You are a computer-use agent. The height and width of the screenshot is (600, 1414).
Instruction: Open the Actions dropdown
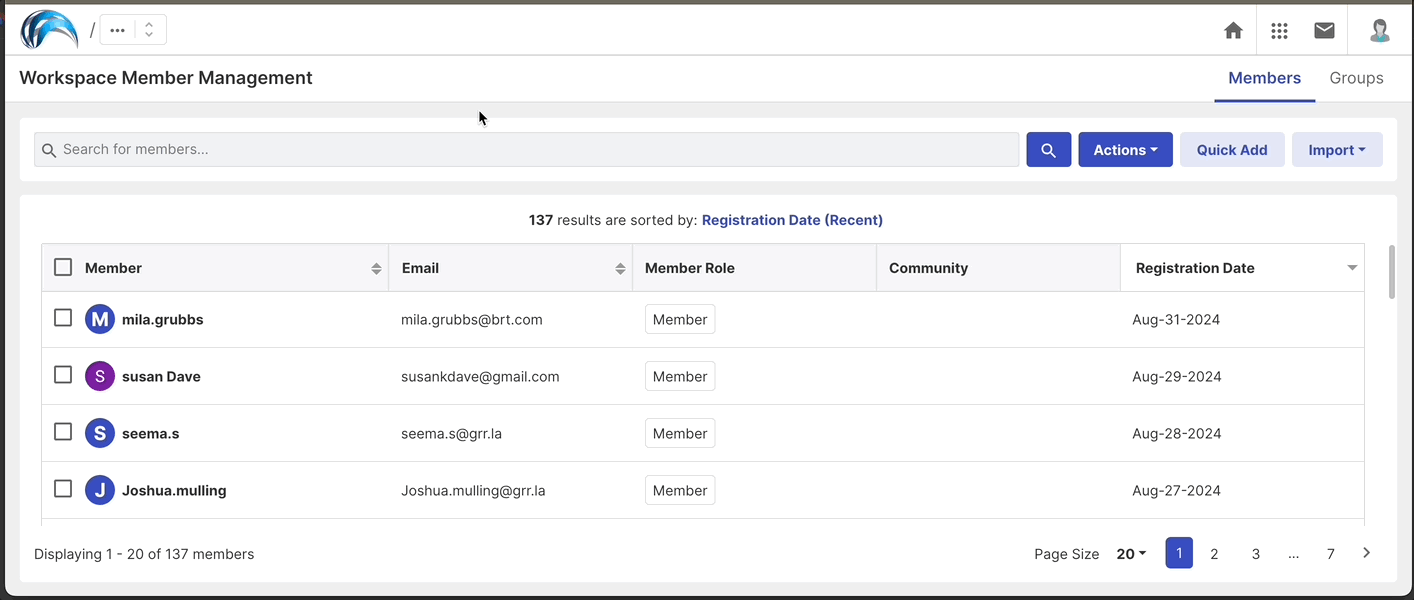[x=1125, y=149]
